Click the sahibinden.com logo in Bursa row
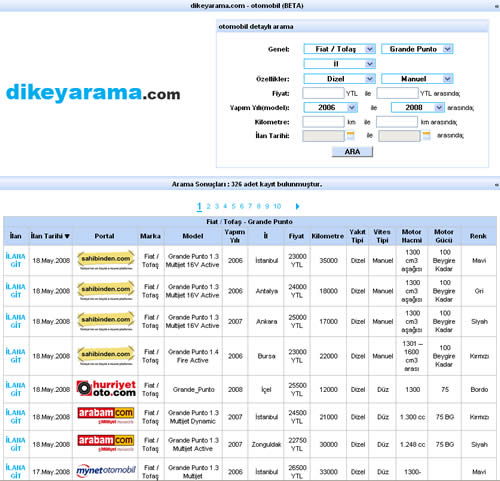The height and width of the screenshot is (481, 500). 106,356
